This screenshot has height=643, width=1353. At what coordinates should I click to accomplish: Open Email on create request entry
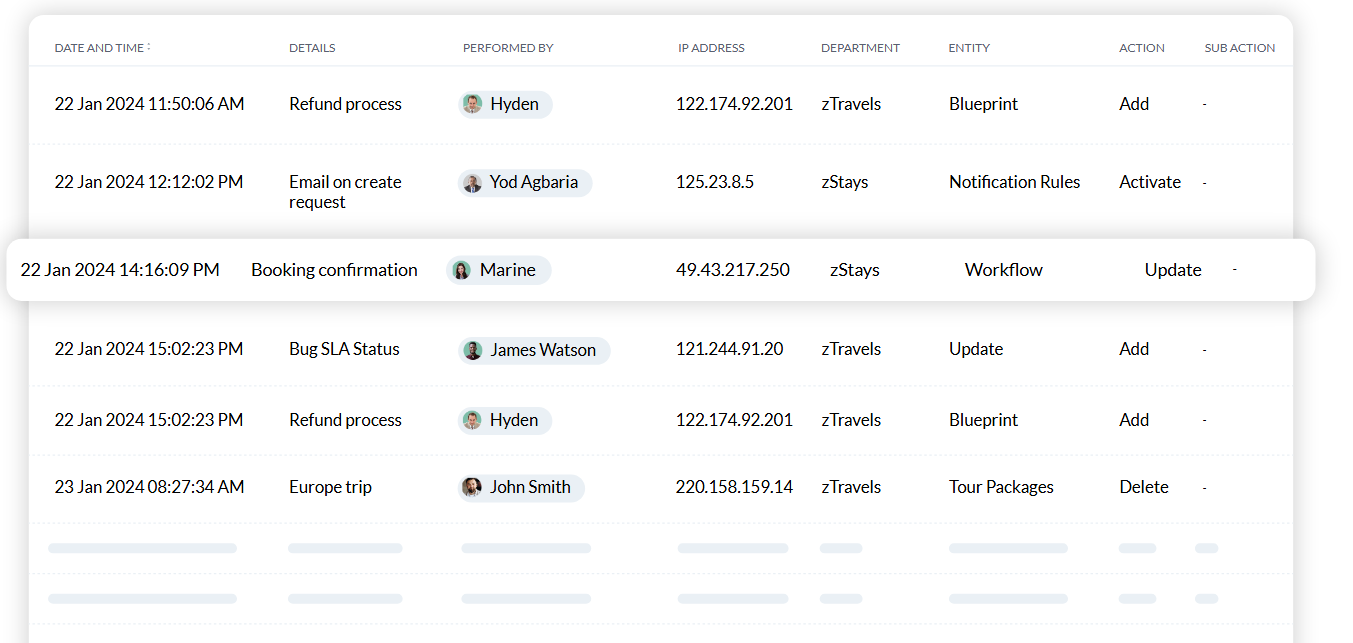pyautogui.click(x=345, y=192)
